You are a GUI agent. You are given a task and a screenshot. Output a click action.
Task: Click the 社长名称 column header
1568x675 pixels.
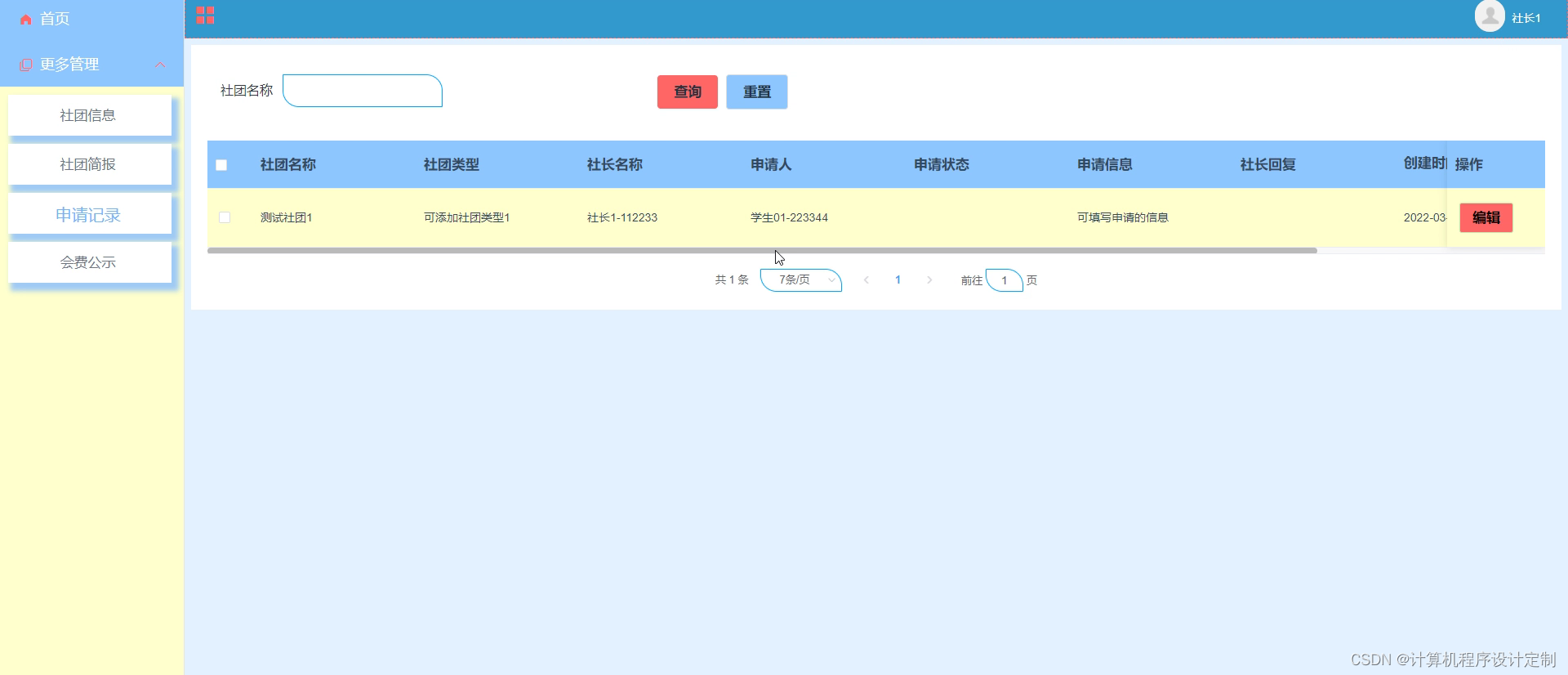pyautogui.click(x=615, y=165)
